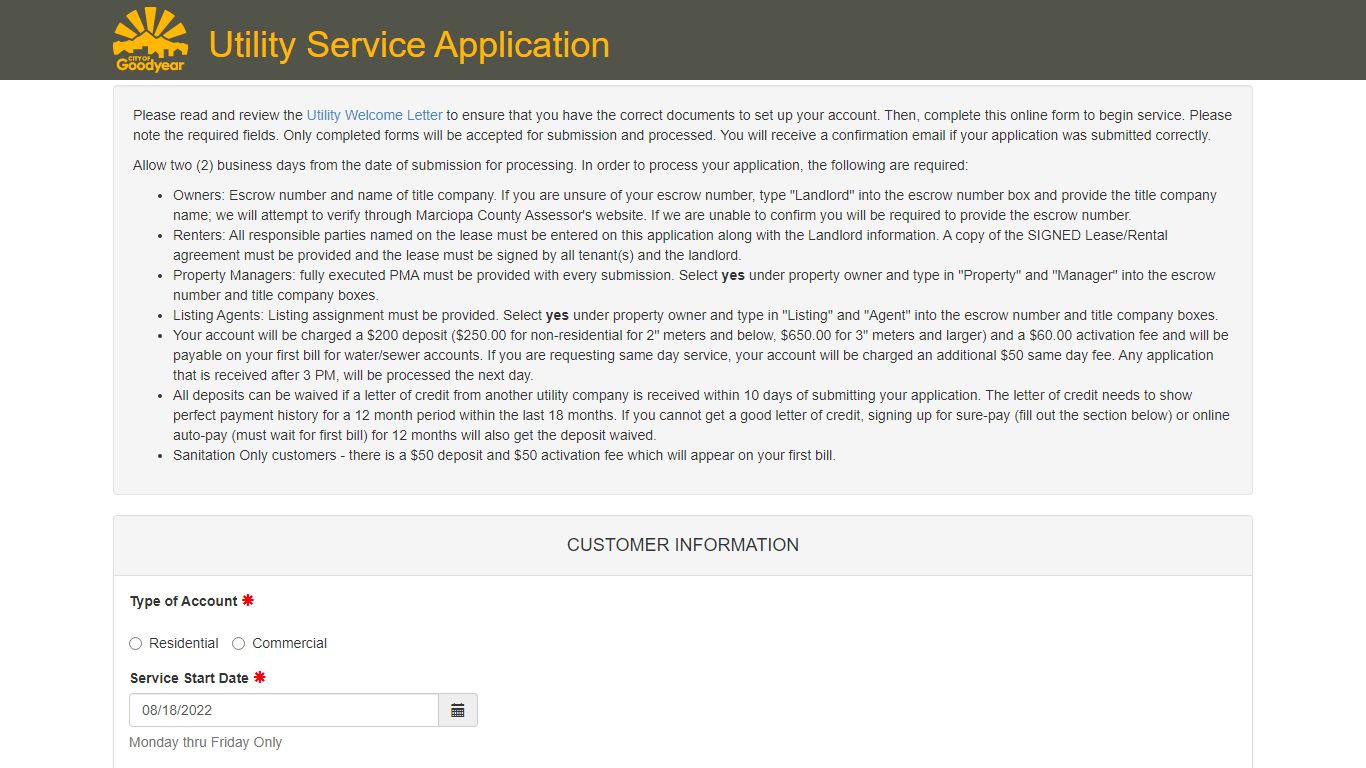1366x768 pixels.
Task: Click the Renters bullet text
Action: pos(670,245)
